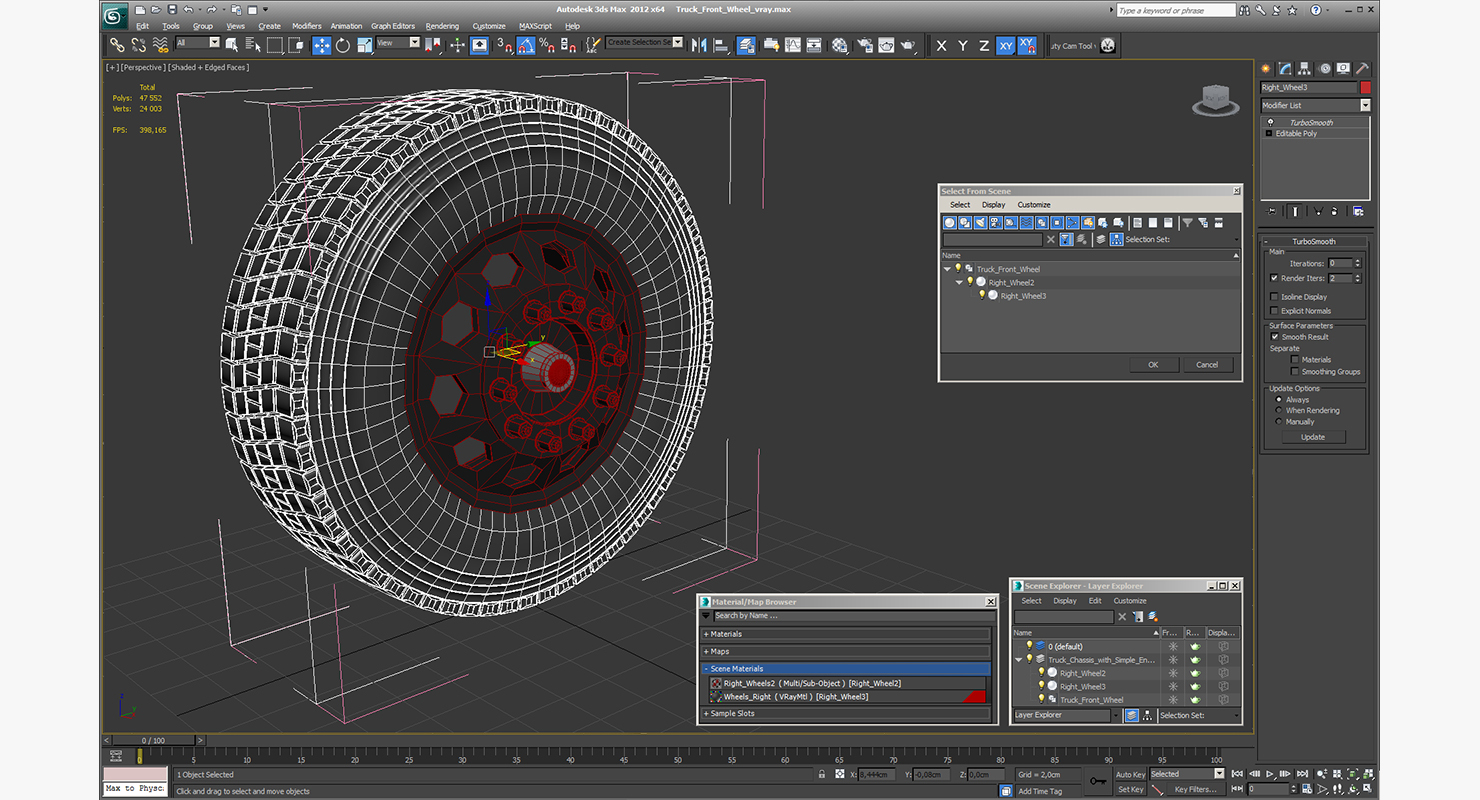Enable Separate by Materials checkbox
The image size is (1480, 800).
(x=1295, y=360)
